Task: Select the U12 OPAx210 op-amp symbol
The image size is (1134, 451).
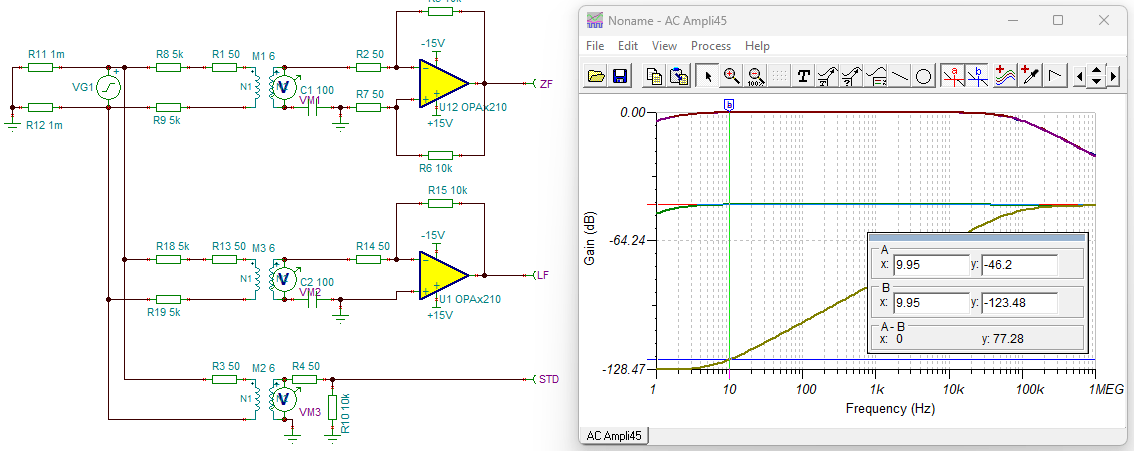Action: point(443,85)
